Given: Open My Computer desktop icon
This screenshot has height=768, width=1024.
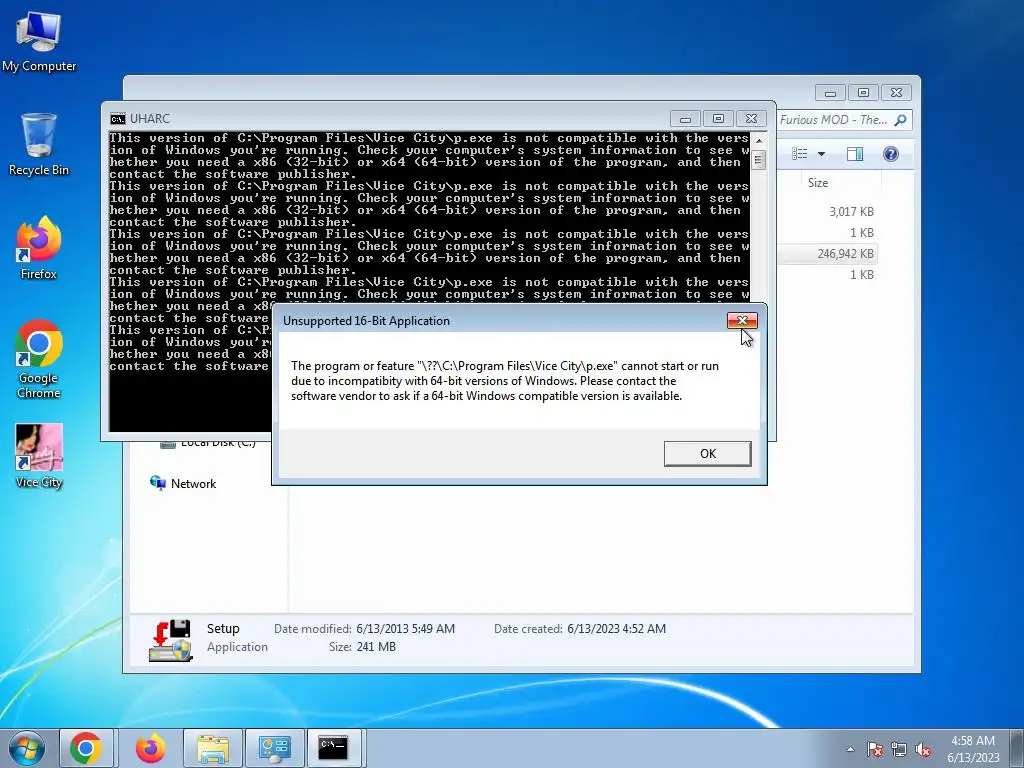Looking at the screenshot, I should pos(39,42).
